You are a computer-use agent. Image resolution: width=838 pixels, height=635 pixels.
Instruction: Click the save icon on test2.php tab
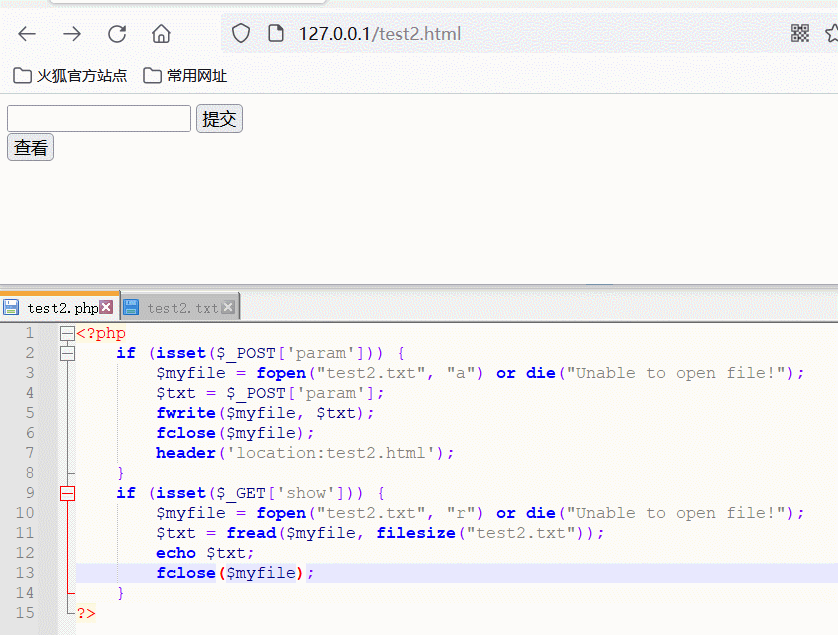click(11, 307)
